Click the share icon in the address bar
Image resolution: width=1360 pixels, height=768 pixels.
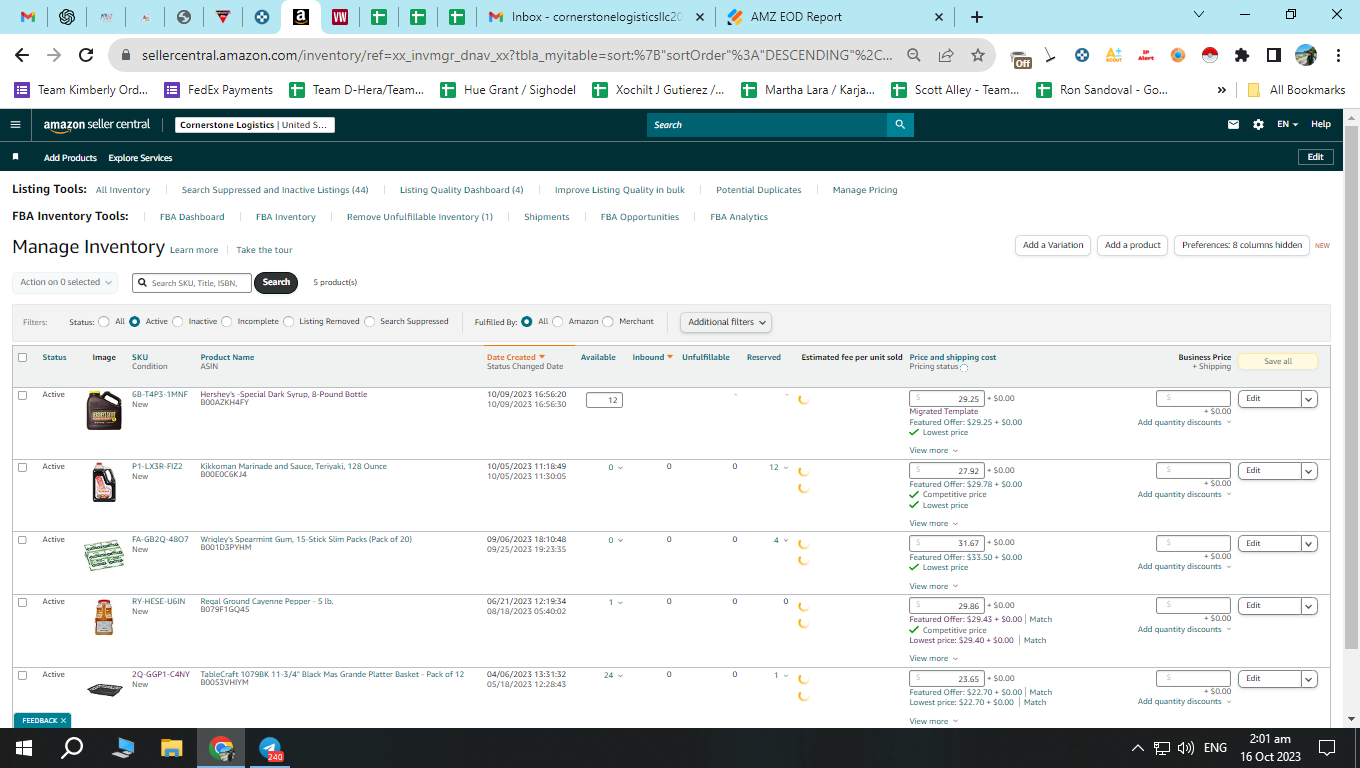[x=945, y=55]
